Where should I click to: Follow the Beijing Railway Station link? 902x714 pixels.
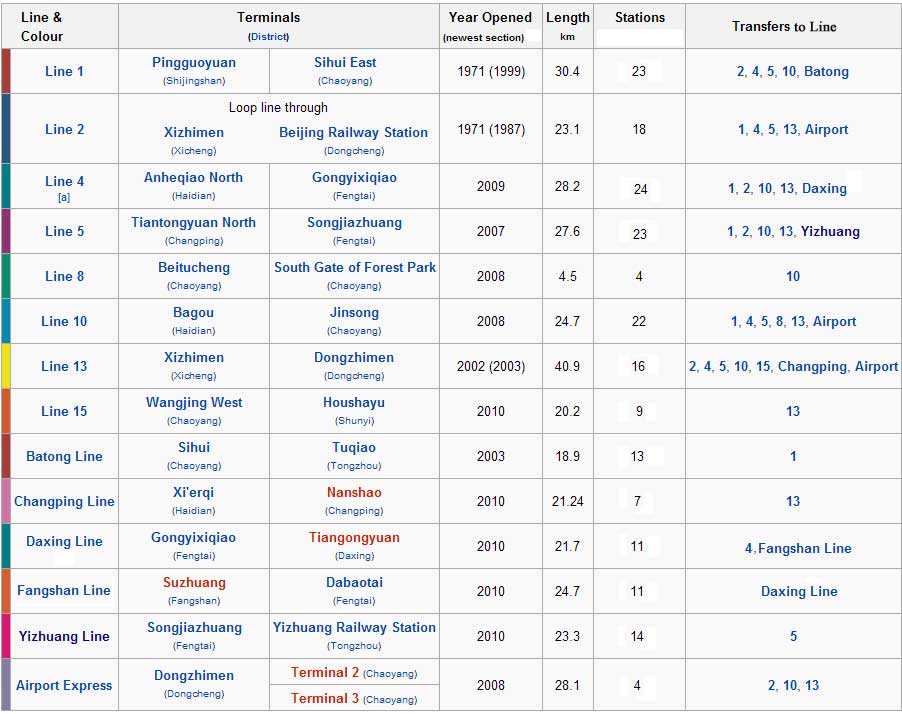click(353, 132)
